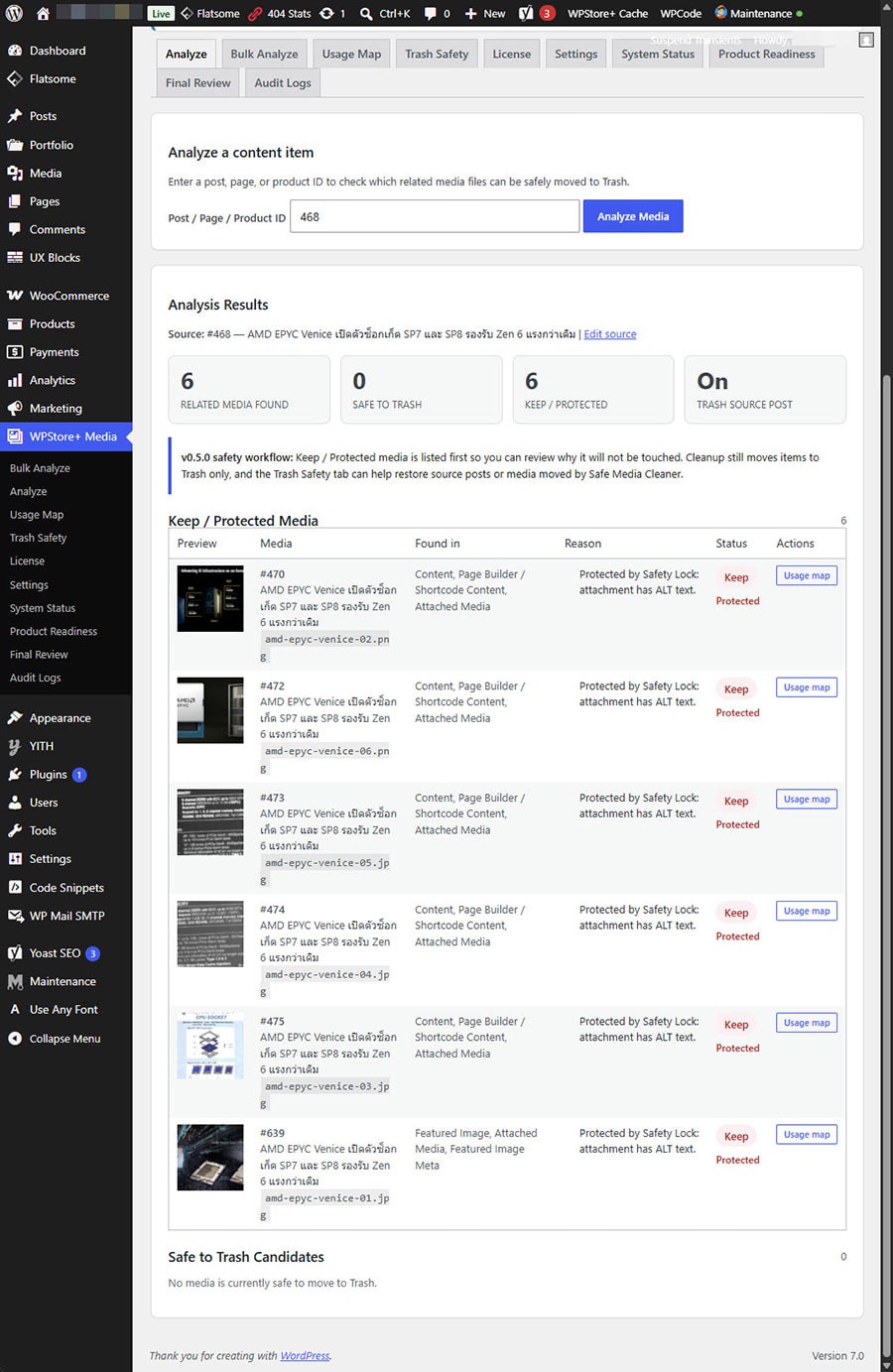Screen dimensions: 893x1372
Task: Open WPStore+ Cache in admin bar
Action: (x=607, y=14)
